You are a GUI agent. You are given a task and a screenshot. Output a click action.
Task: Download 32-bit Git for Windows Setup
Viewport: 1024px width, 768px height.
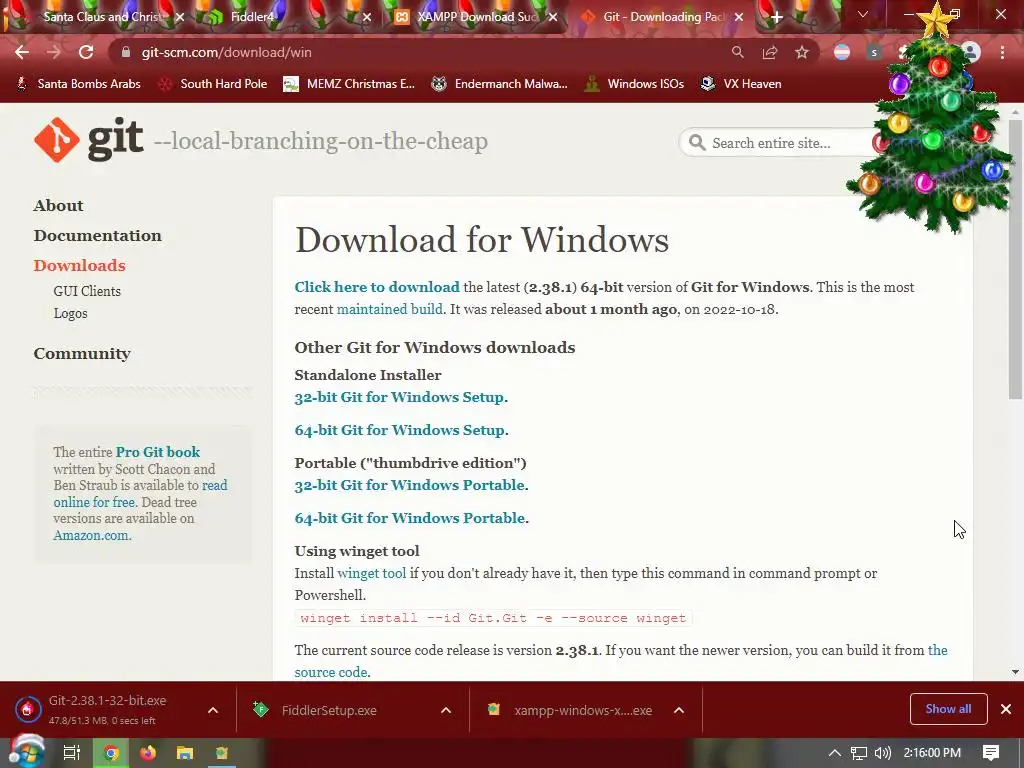click(399, 397)
